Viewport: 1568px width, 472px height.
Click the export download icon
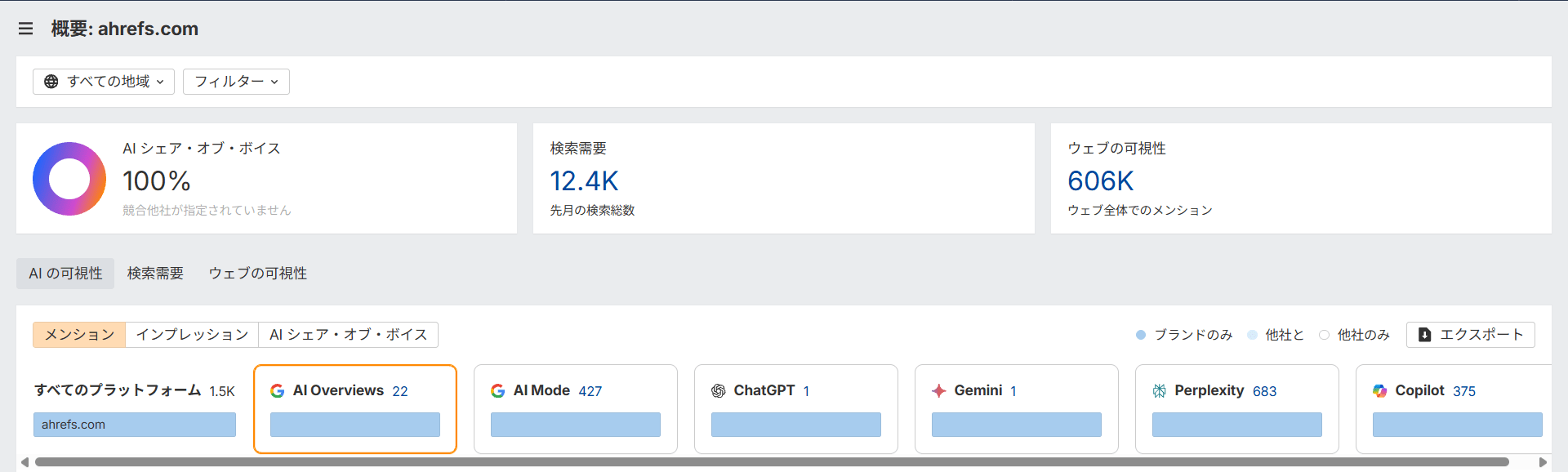click(1425, 335)
